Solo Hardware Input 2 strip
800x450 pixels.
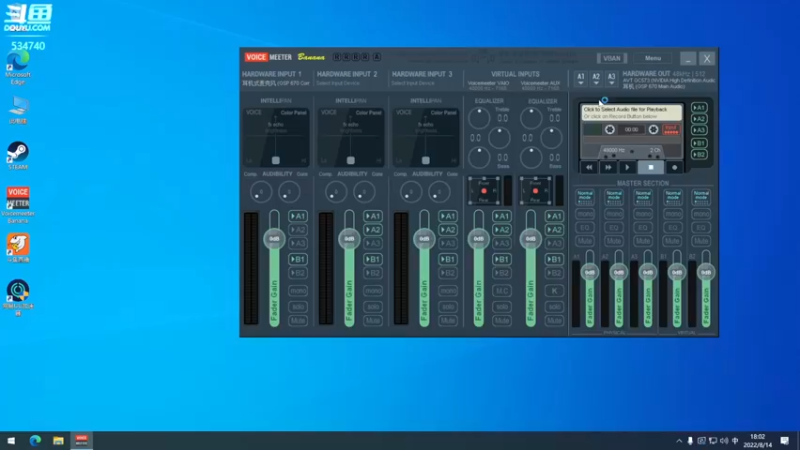point(373,307)
